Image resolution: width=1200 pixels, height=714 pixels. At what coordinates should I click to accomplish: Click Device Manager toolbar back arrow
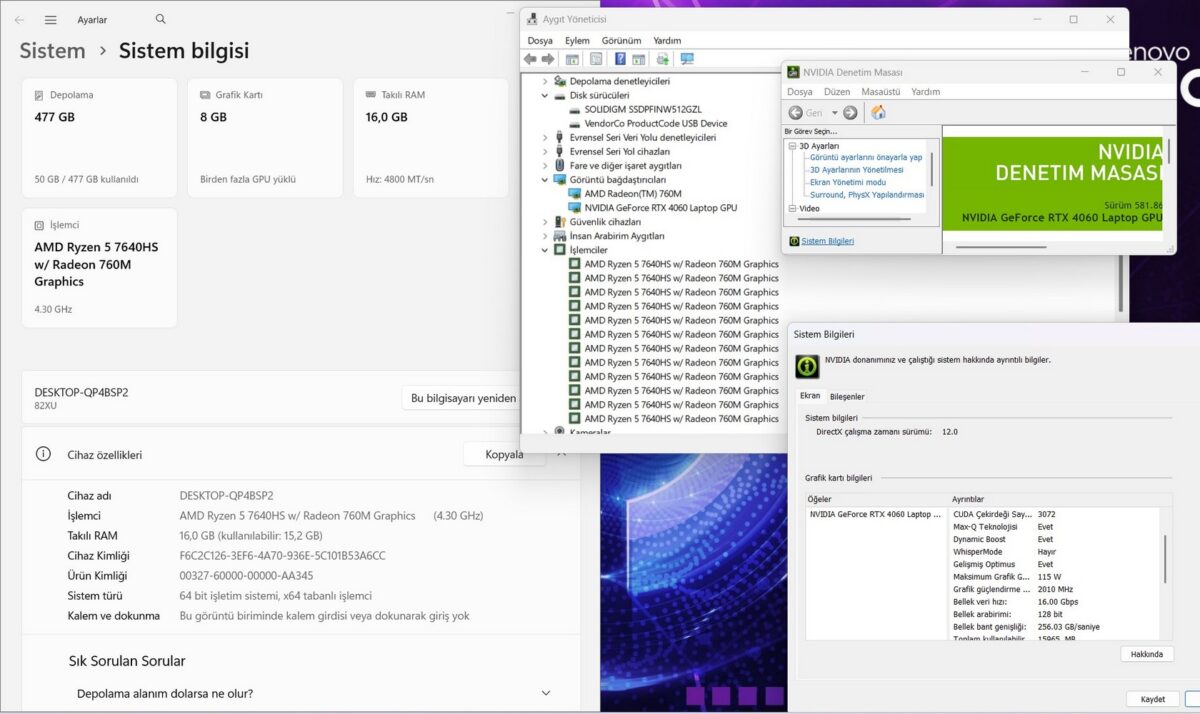(x=531, y=59)
